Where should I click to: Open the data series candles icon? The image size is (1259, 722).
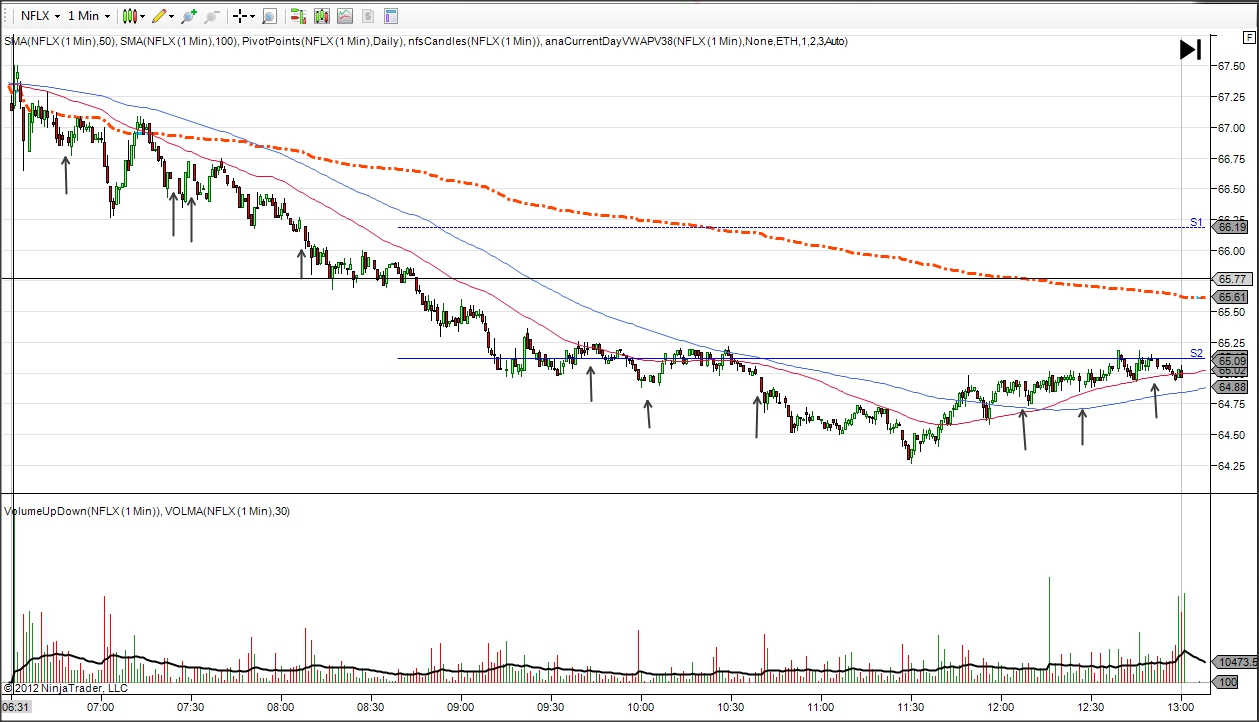(x=322, y=16)
